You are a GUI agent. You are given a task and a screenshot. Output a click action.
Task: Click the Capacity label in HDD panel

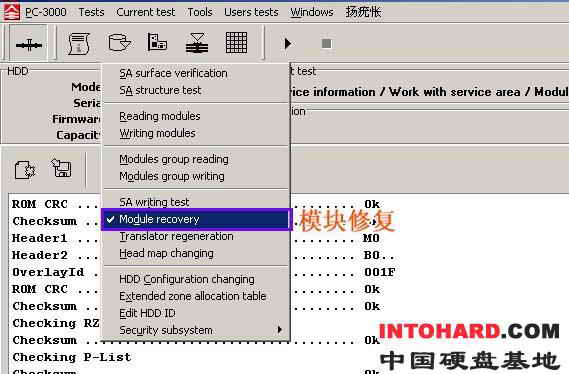pos(78,135)
